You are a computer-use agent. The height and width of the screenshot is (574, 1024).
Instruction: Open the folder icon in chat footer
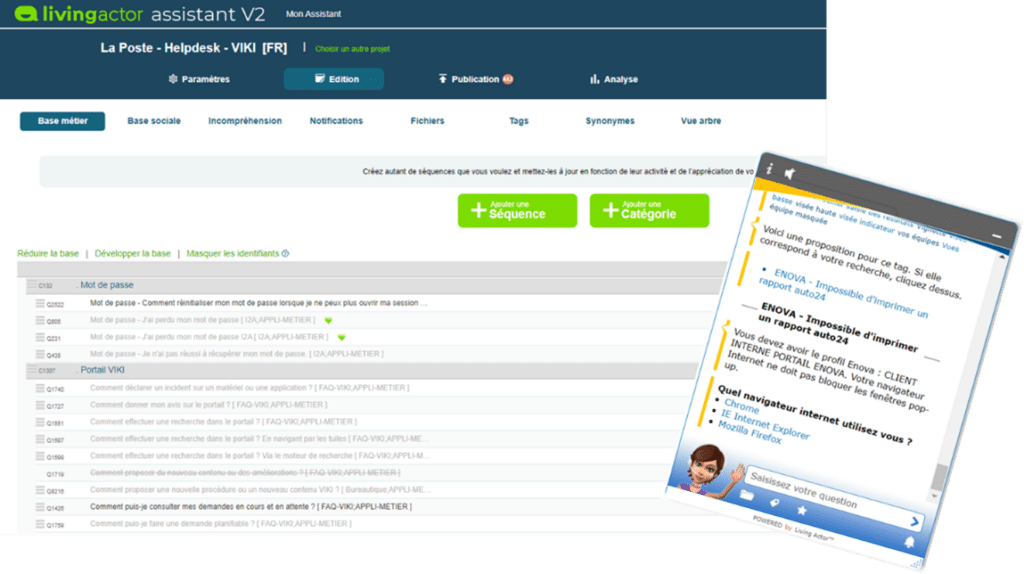[x=746, y=496]
